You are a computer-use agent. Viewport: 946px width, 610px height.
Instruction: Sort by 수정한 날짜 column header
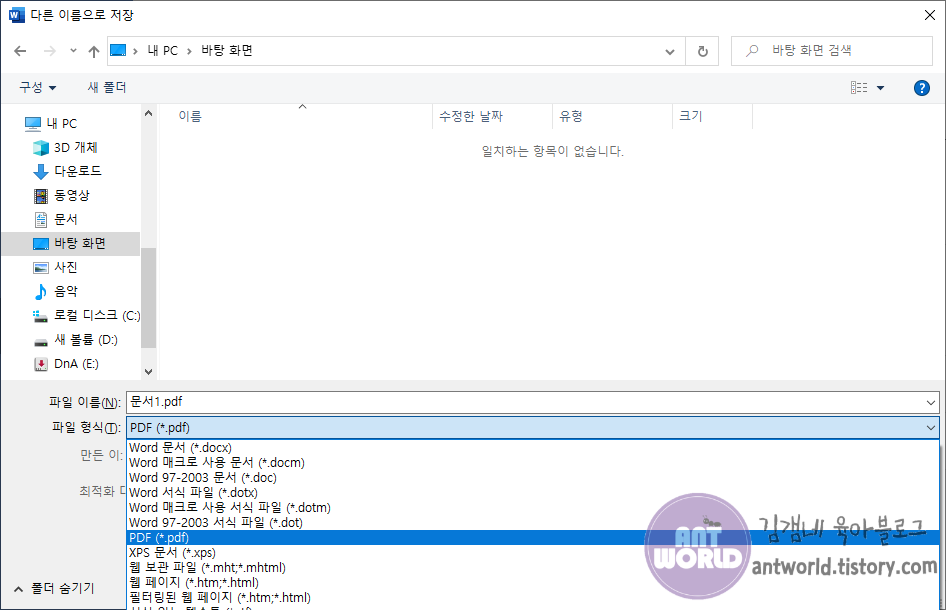[492, 116]
